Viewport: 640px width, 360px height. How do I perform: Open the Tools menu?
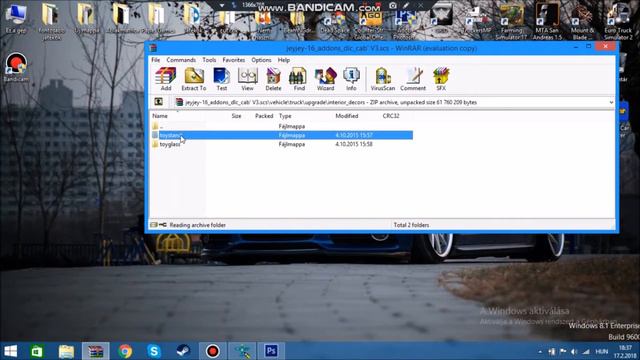coord(209,60)
